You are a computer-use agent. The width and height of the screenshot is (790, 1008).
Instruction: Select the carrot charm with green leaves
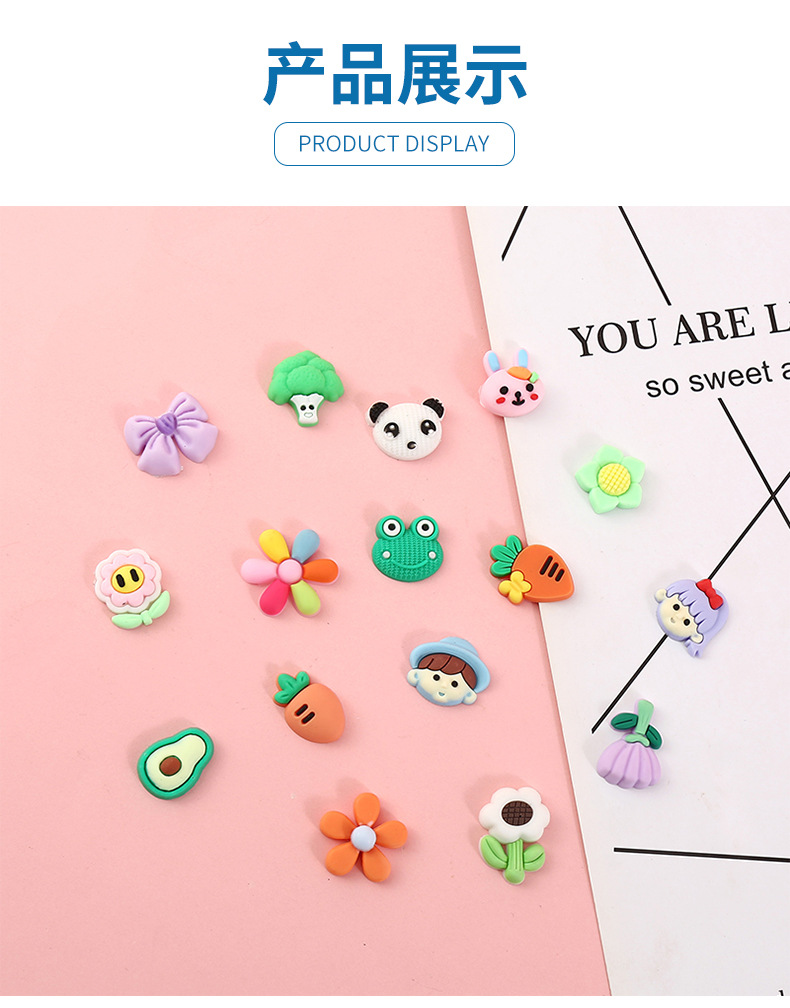[x=310, y=707]
